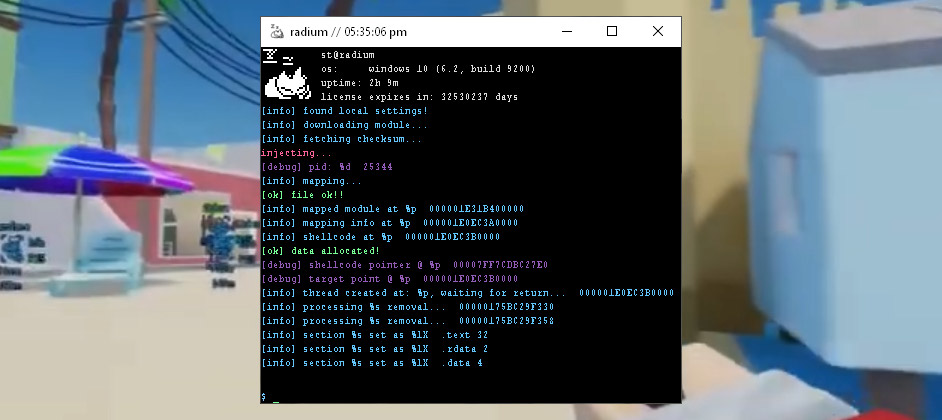Click the 'processing %s removal' line ending F358

[407, 321]
